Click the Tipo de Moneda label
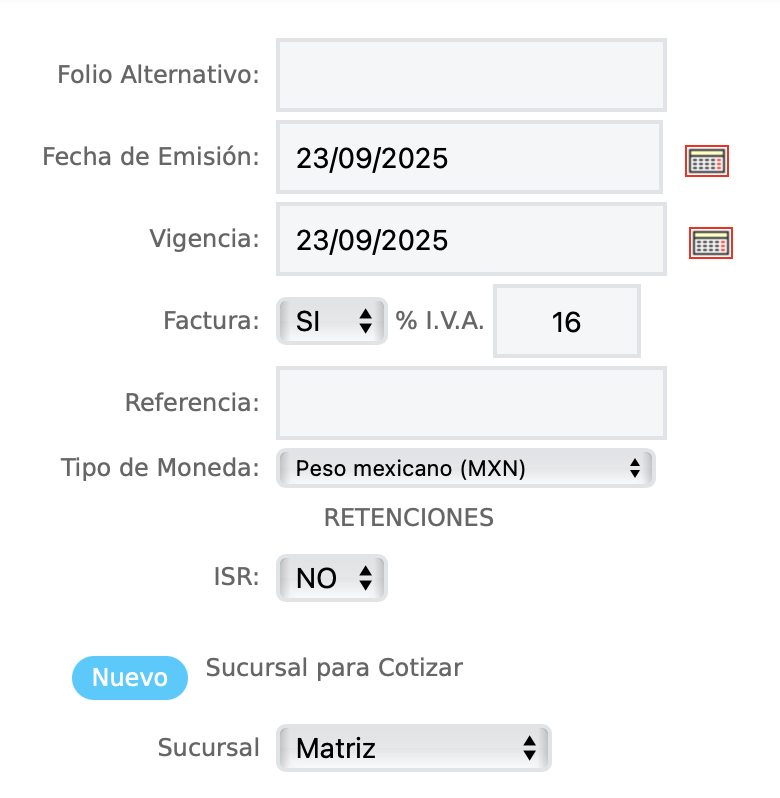 (160, 467)
